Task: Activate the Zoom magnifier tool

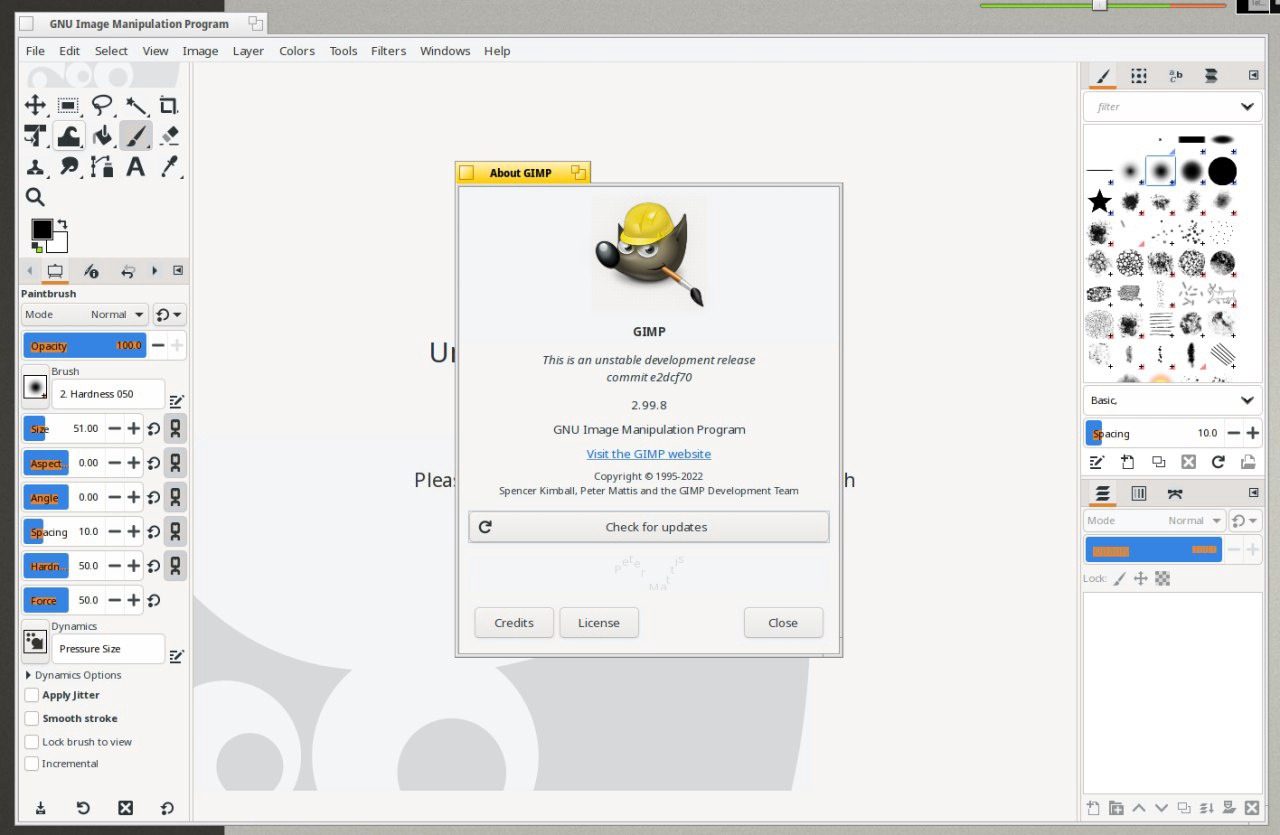Action: click(35, 197)
